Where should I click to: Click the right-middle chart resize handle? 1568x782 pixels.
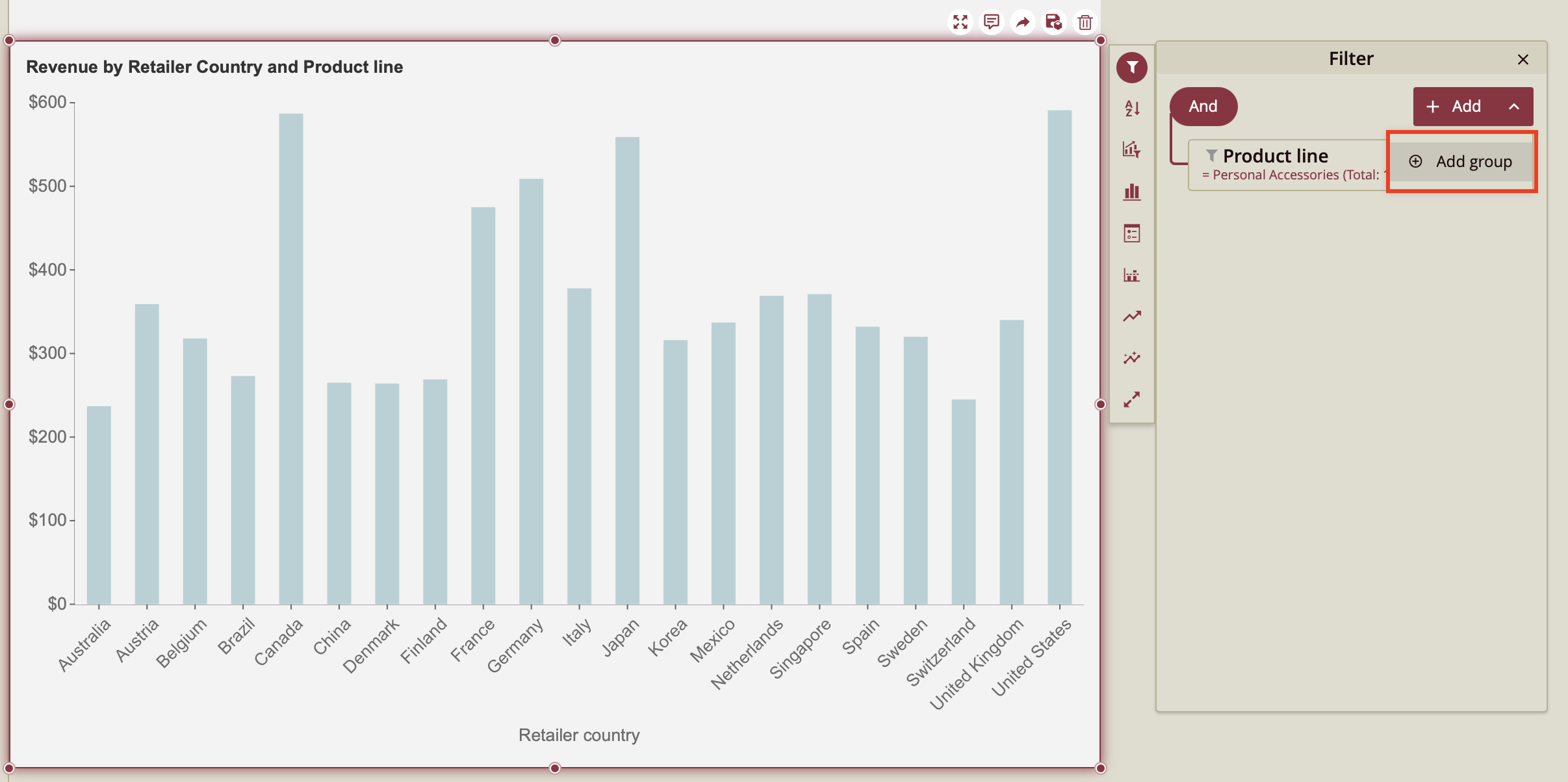[x=1100, y=404]
